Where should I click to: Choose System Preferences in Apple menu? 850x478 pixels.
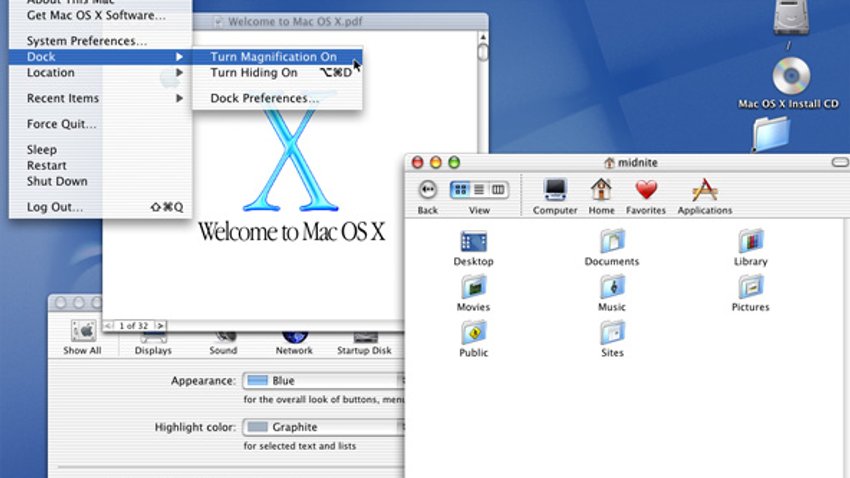(101, 41)
